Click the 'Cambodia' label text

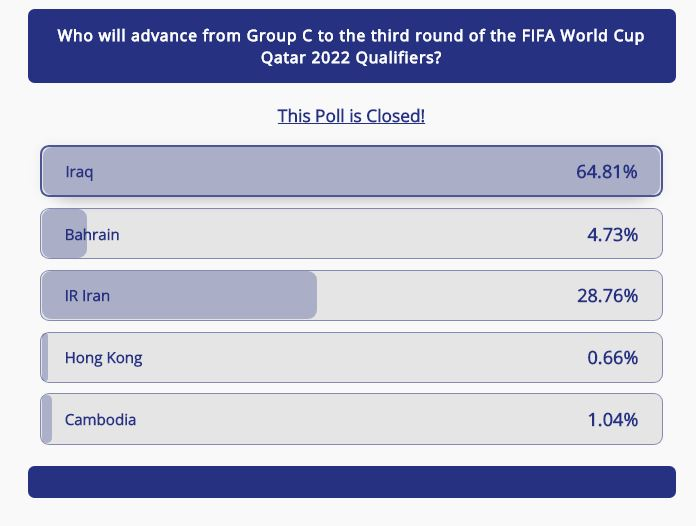(100, 419)
